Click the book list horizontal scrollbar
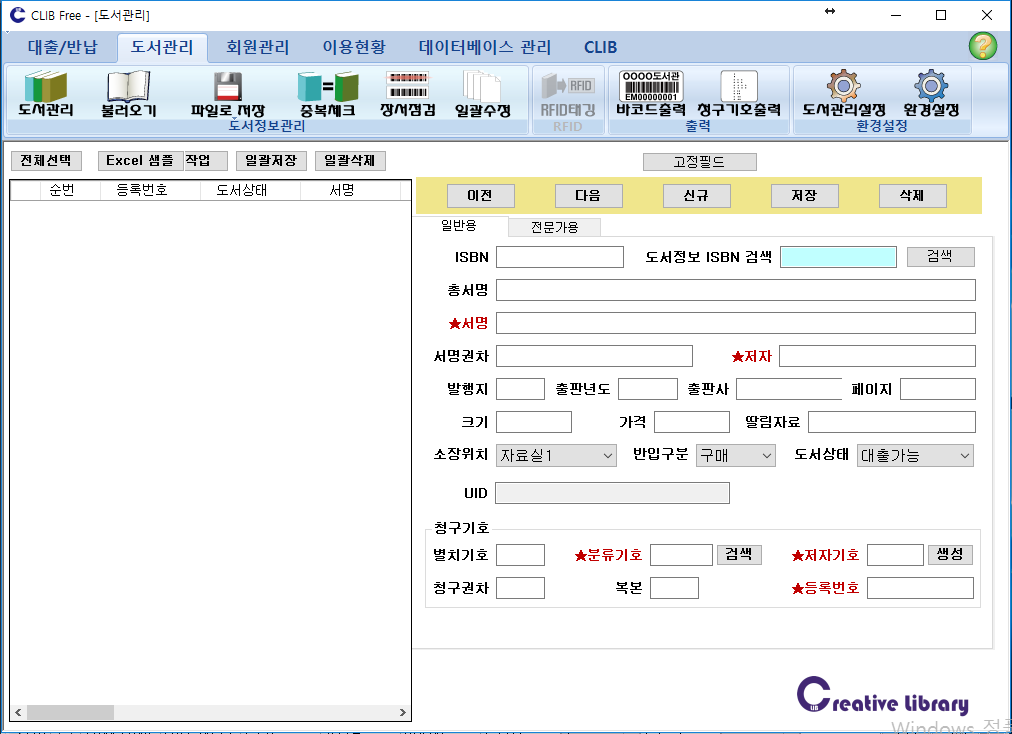 tap(210, 713)
